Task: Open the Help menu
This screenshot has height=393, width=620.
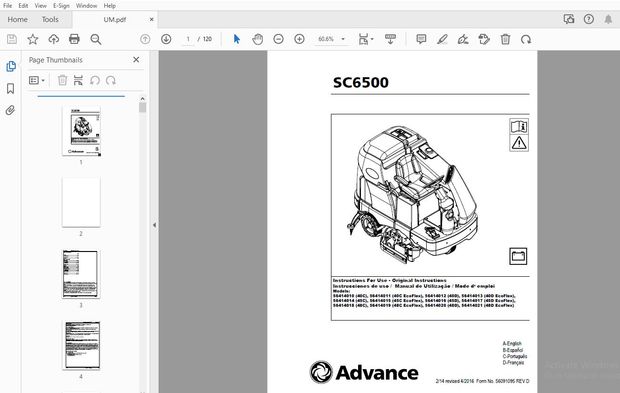Action: (110, 6)
